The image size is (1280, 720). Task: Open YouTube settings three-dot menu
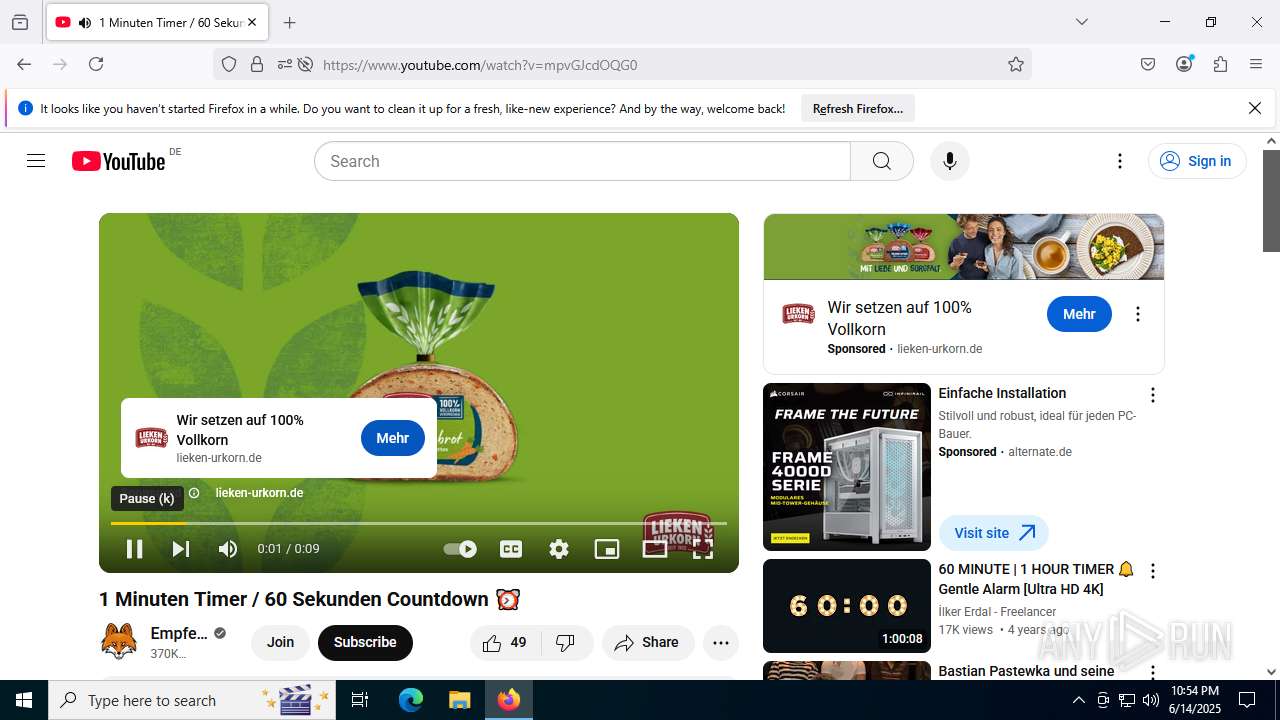click(x=1120, y=161)
